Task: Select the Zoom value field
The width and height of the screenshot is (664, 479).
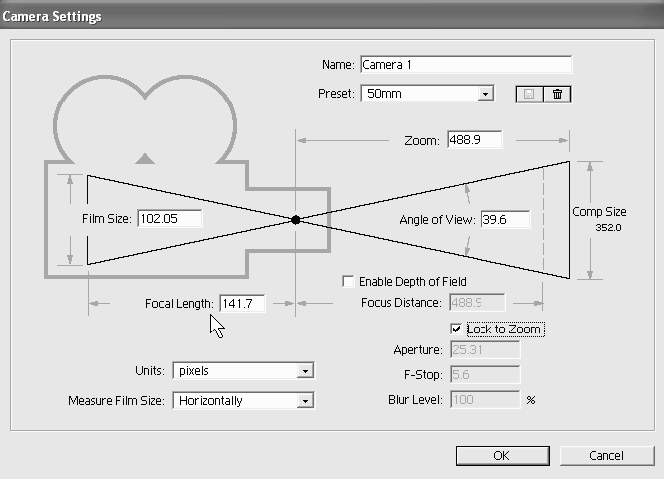Action: click(473, 140)
